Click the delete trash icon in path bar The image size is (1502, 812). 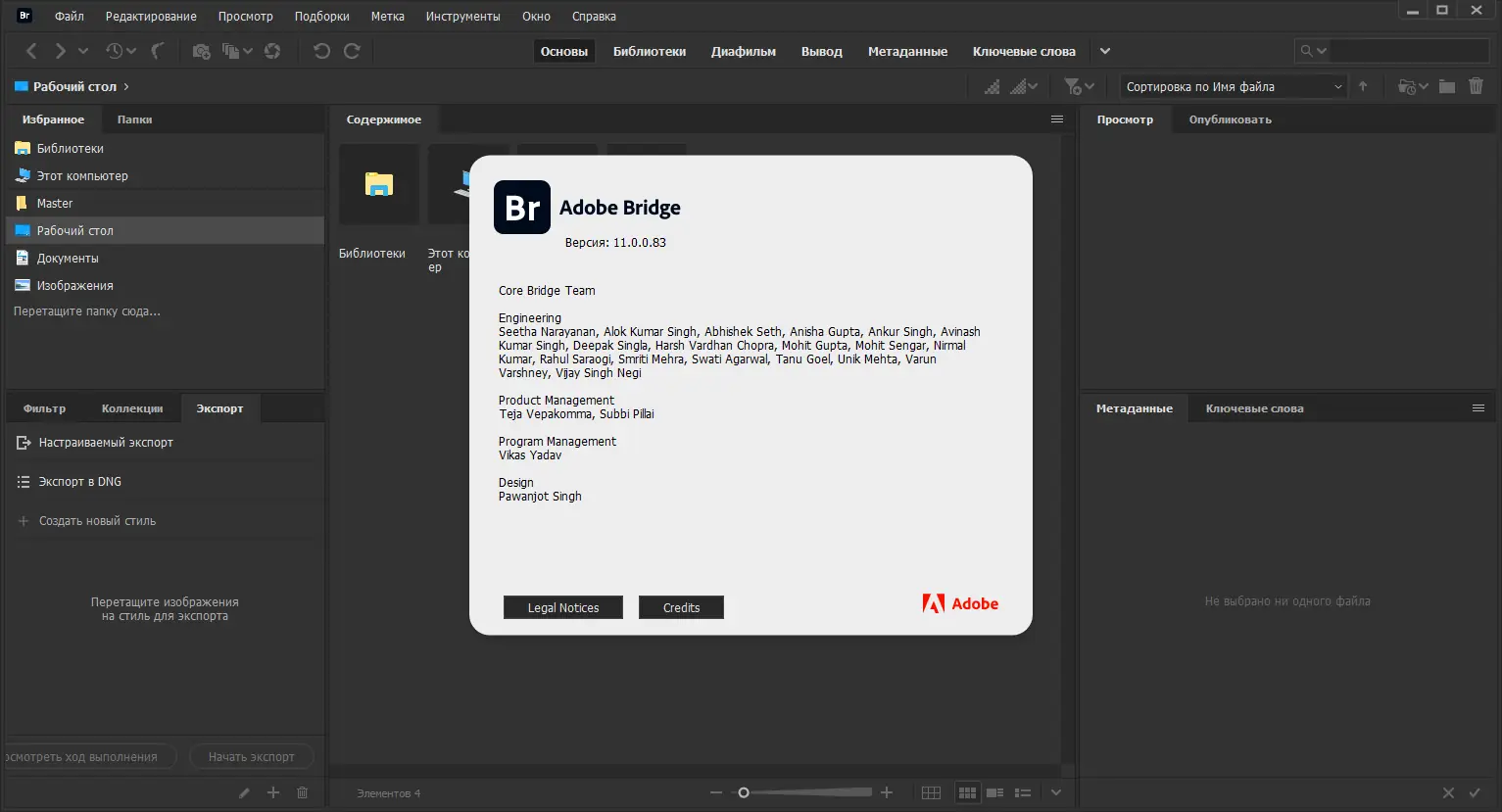[x=1477, y=86]
